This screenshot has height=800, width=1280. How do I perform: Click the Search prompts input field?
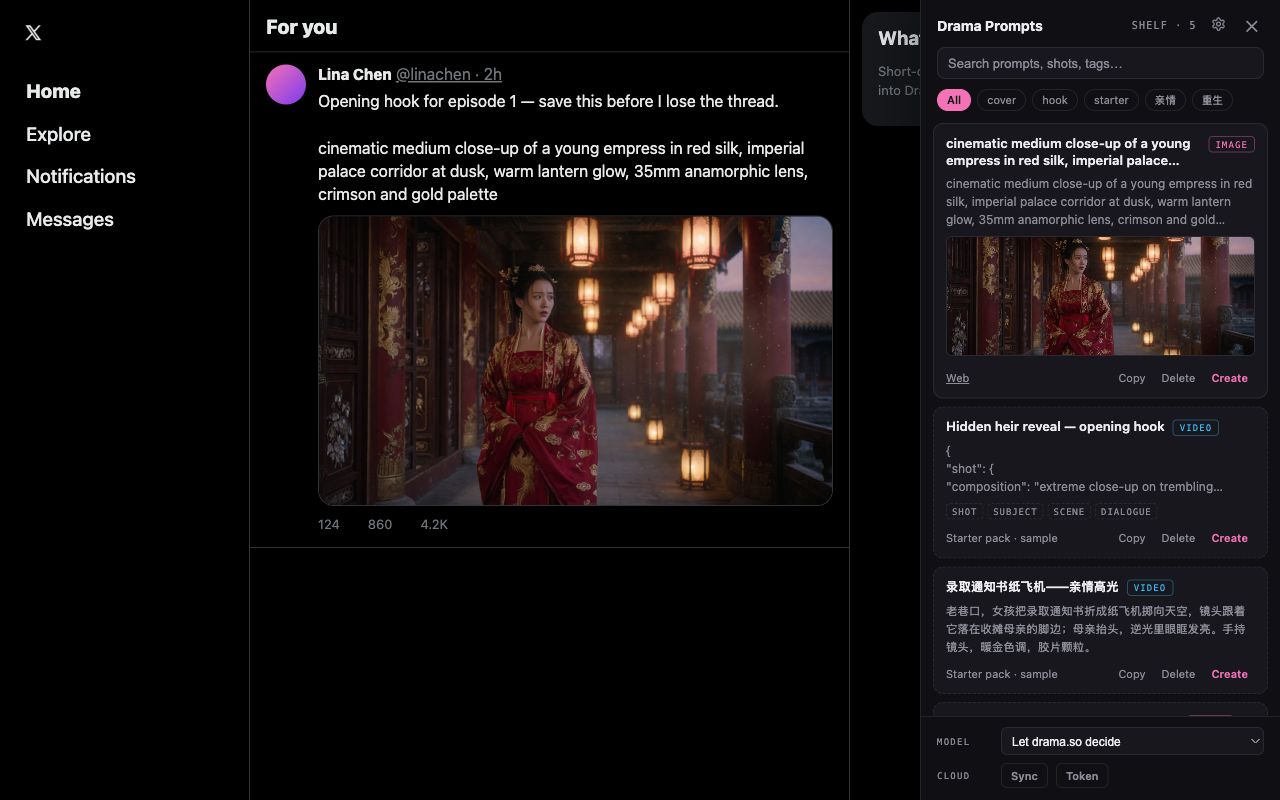[x=1100, y=63]
